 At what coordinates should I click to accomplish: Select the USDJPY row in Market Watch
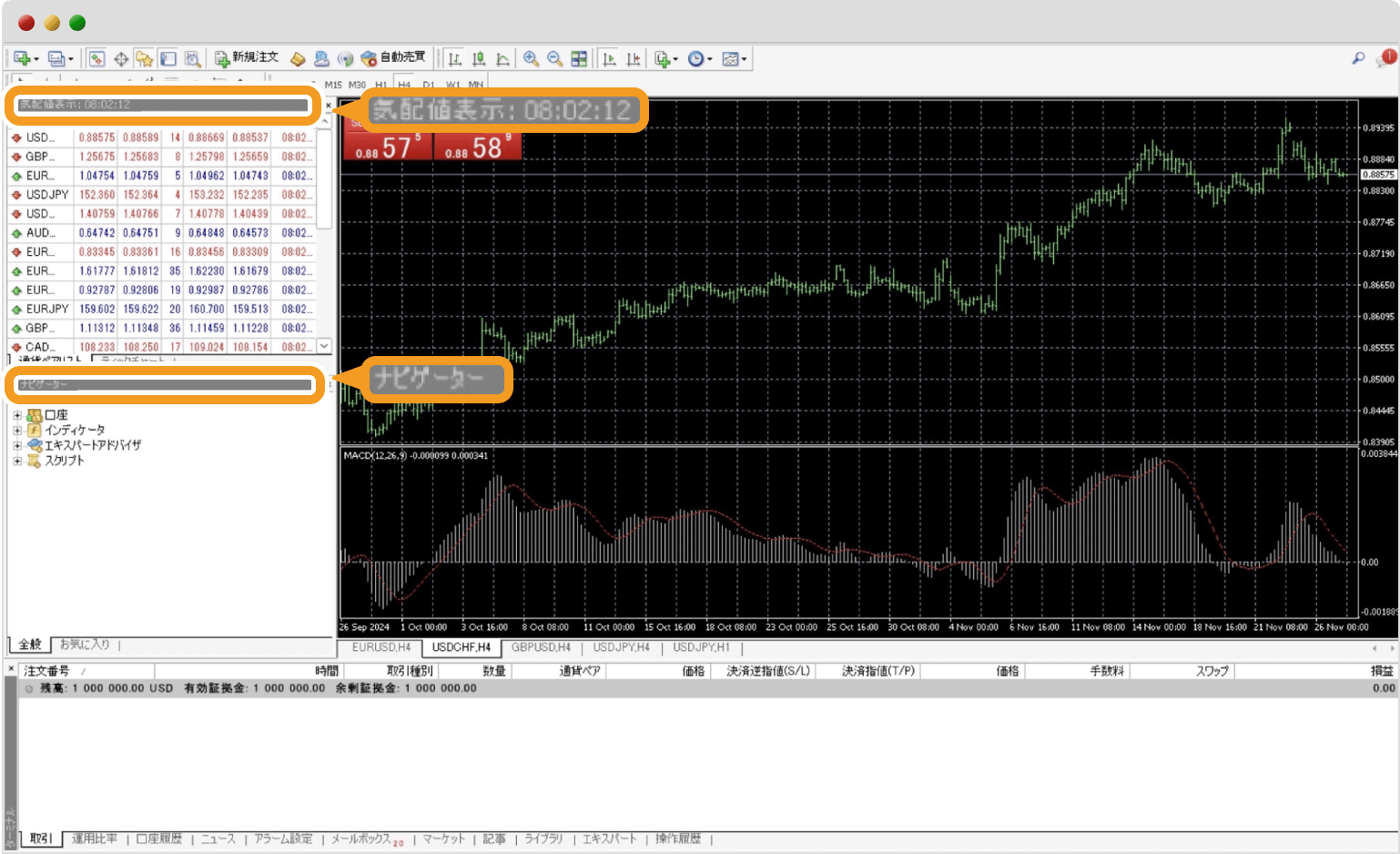pyautogui.click(x=162, y=195)
